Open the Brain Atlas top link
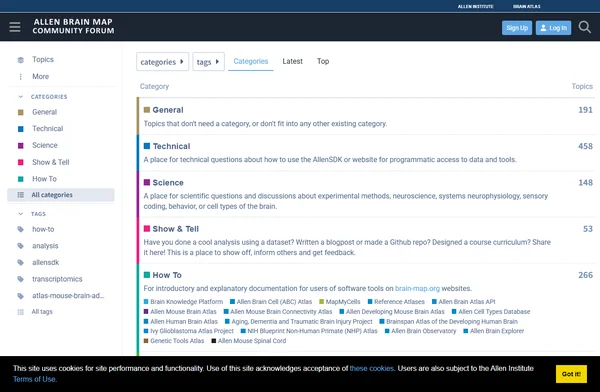 click(x=527, y=7)
